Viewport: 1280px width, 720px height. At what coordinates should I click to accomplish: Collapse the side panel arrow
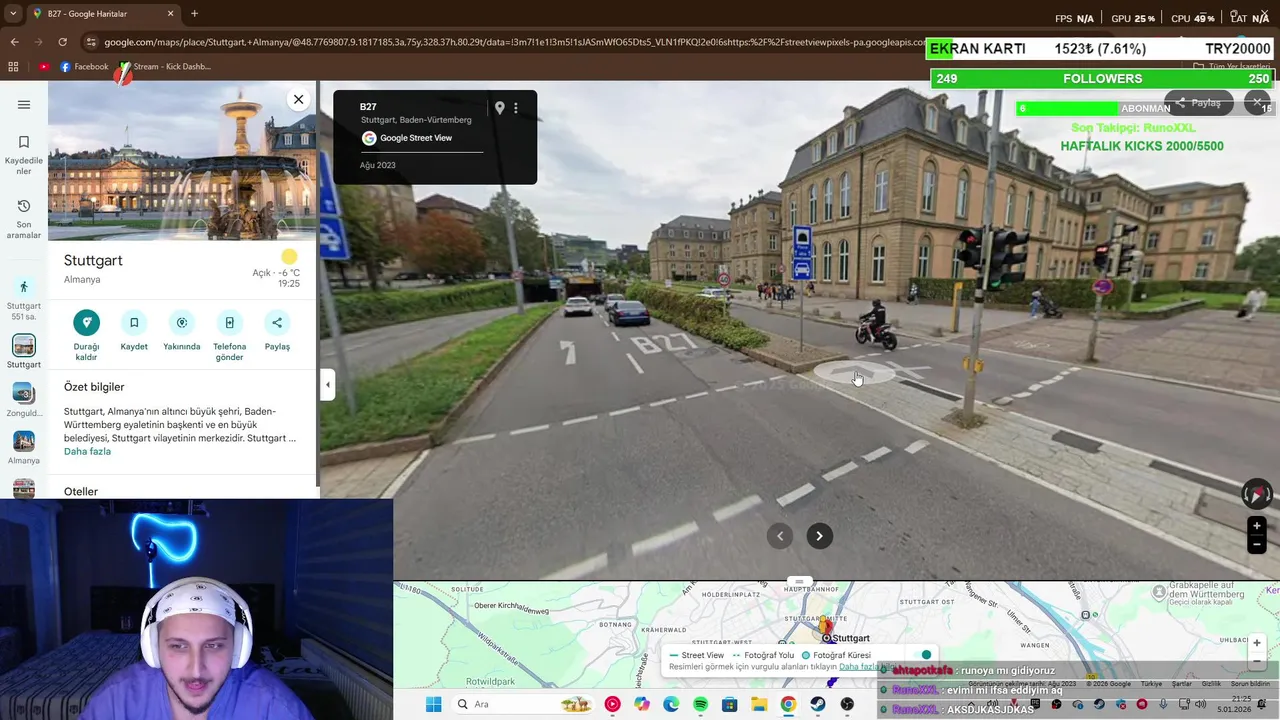327,385
